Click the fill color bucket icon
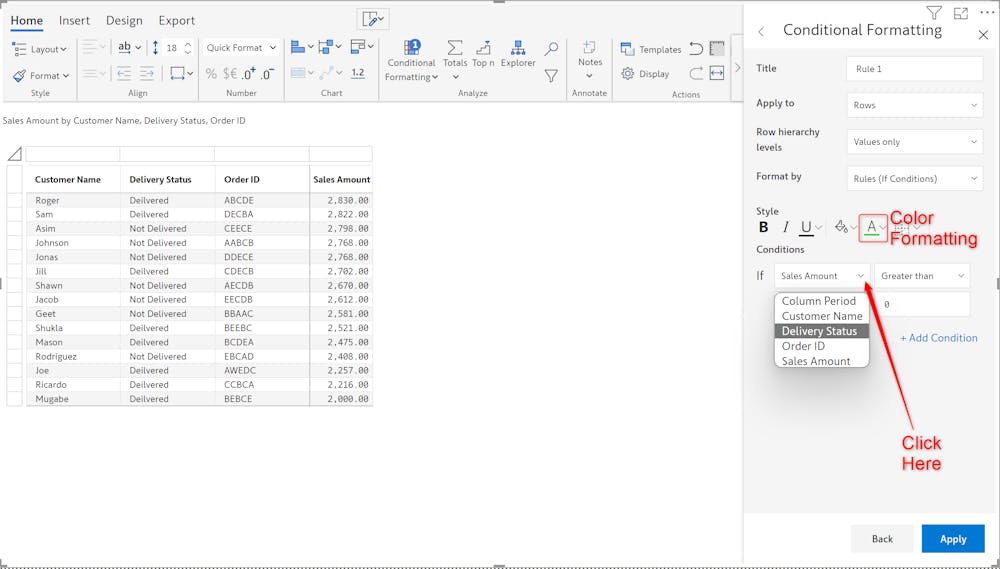 [x=841, y=227]
